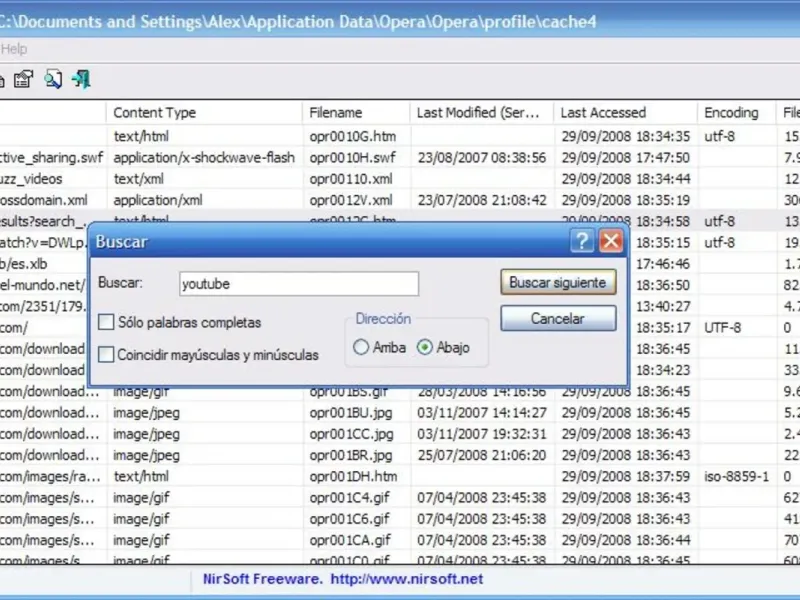Toggle Coincidir mayúsculas y minúsculas checkbox
The height and width of the screenshot is (600, 800).
pyautogui.click(x=106, y=354)
